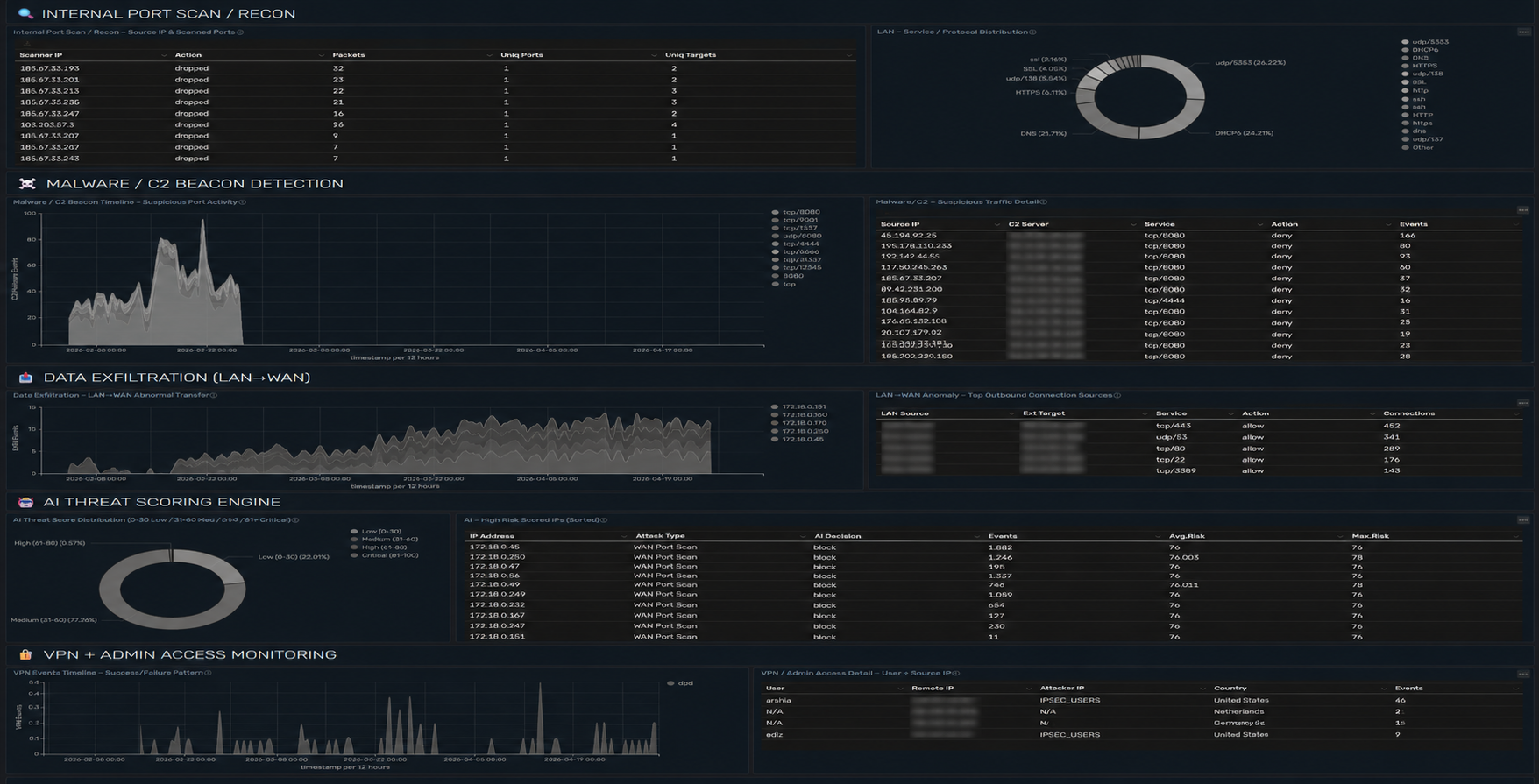This screenshot has width=1539, height=784.
Task: Open Avg.Risk column sort chevron
Action: 1340,536
